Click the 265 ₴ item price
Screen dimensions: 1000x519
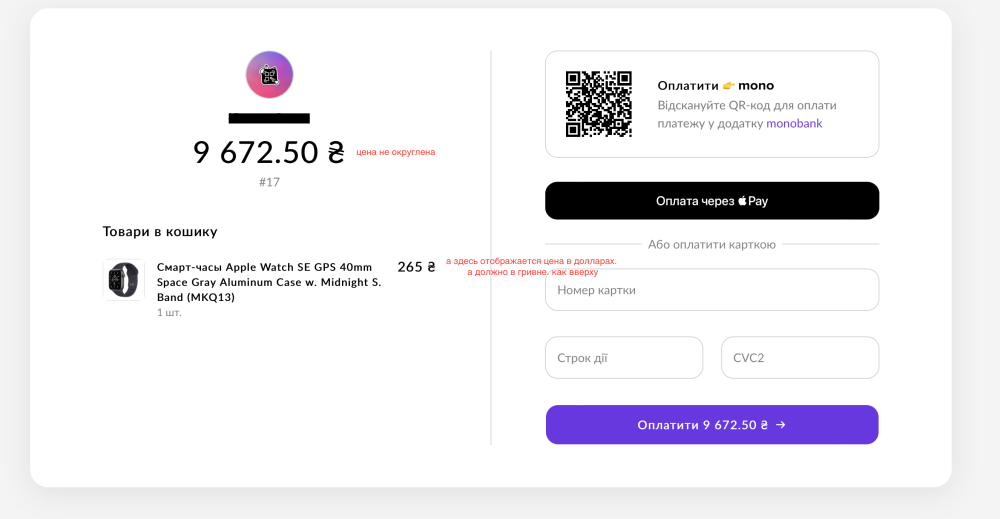[x=416, y=267]
